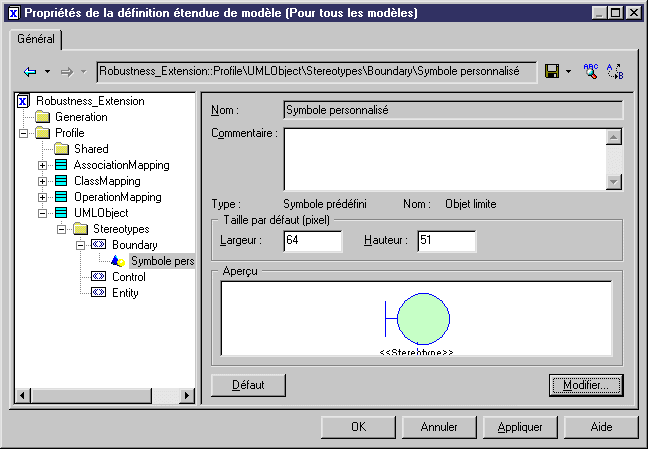Screen dimensions: 648x449
Task: Expand the OperationMapping node
Action: tap(42, 197)
